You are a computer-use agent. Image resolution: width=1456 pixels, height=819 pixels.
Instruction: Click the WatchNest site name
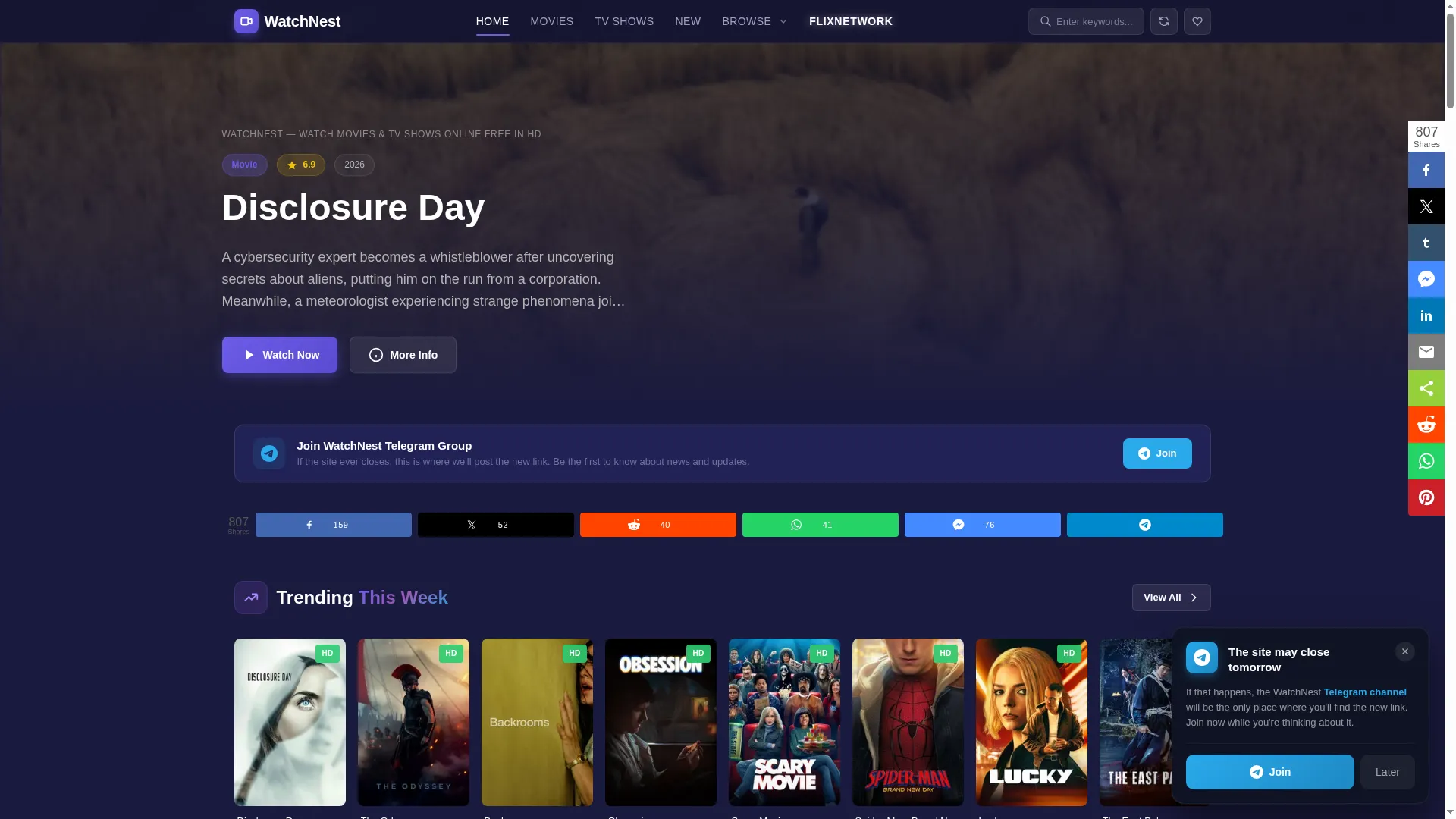(302, 21)
